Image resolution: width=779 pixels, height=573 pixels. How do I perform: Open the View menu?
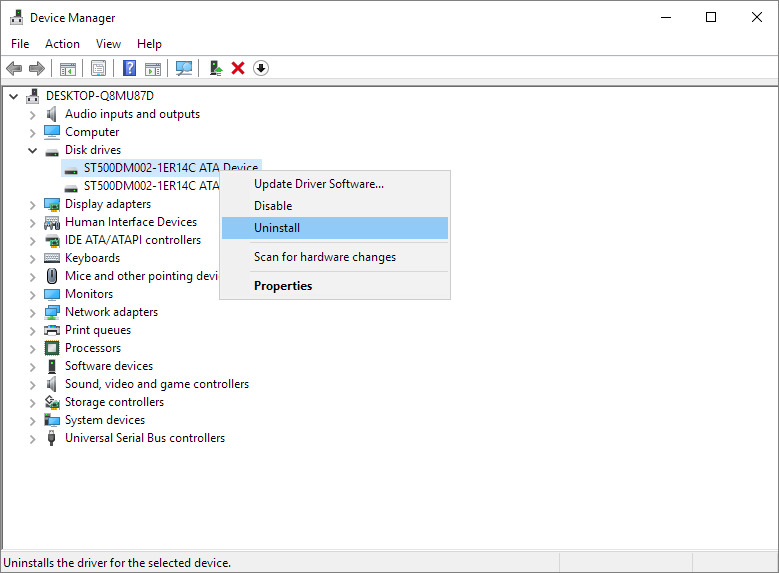pos(108,44)
